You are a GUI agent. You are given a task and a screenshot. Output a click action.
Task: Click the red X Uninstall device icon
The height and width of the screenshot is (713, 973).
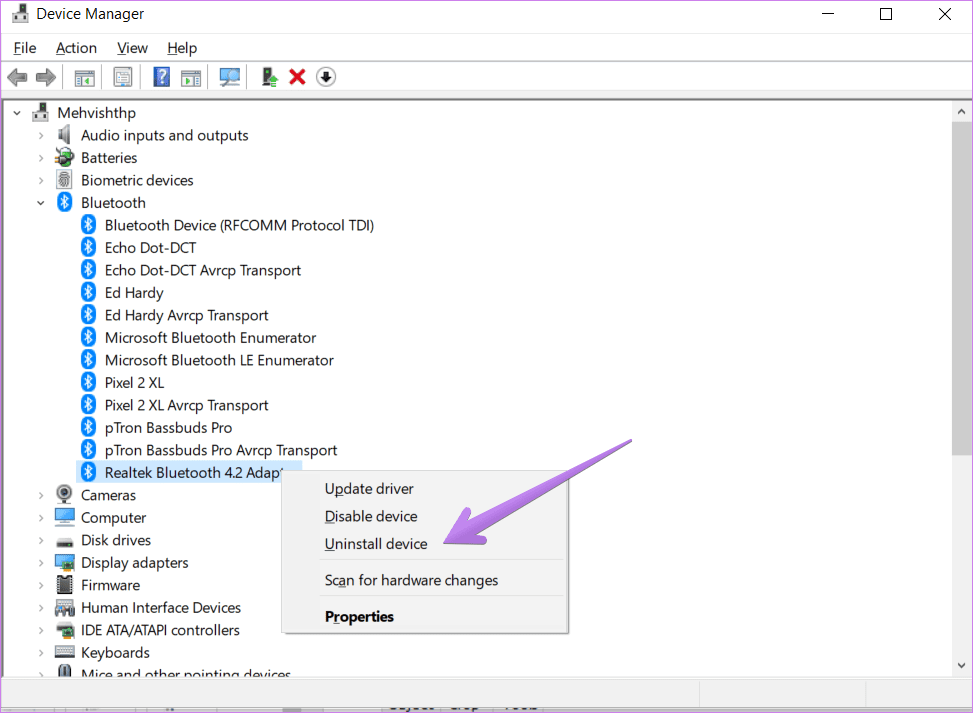click(x=297, y=77)
